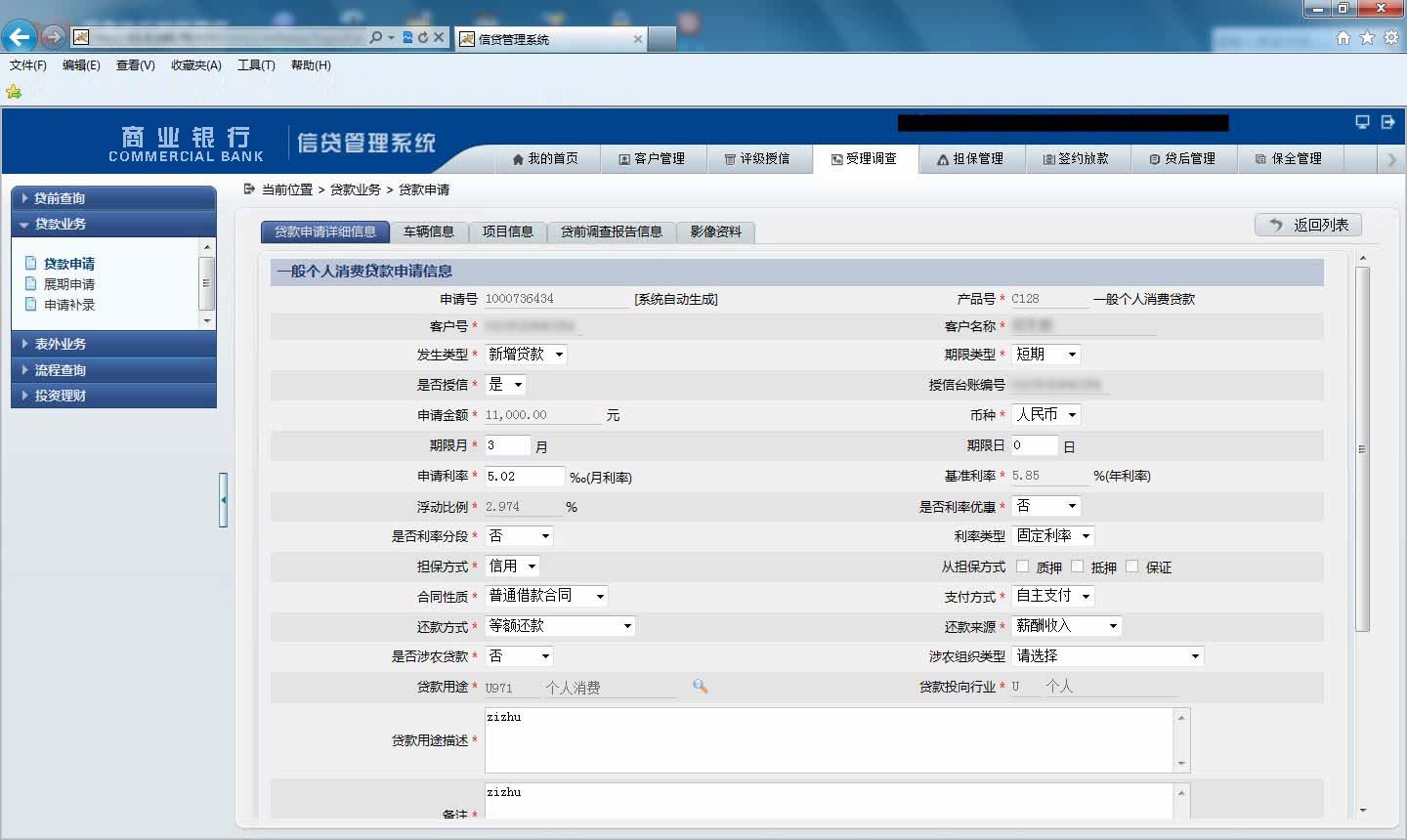1407x840 pixels.
Task: Open 涉农组织类型 dropdown
Action: click(1107, 656)
